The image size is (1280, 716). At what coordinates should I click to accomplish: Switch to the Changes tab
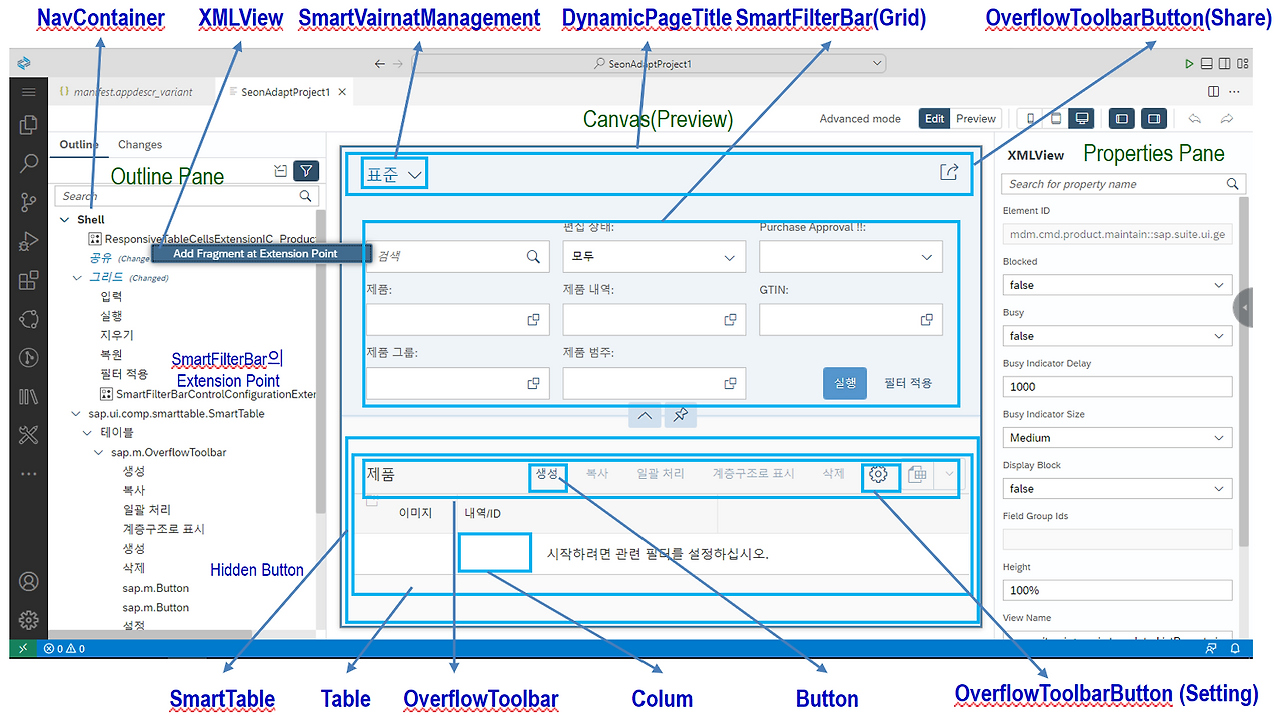click(140, 144)
